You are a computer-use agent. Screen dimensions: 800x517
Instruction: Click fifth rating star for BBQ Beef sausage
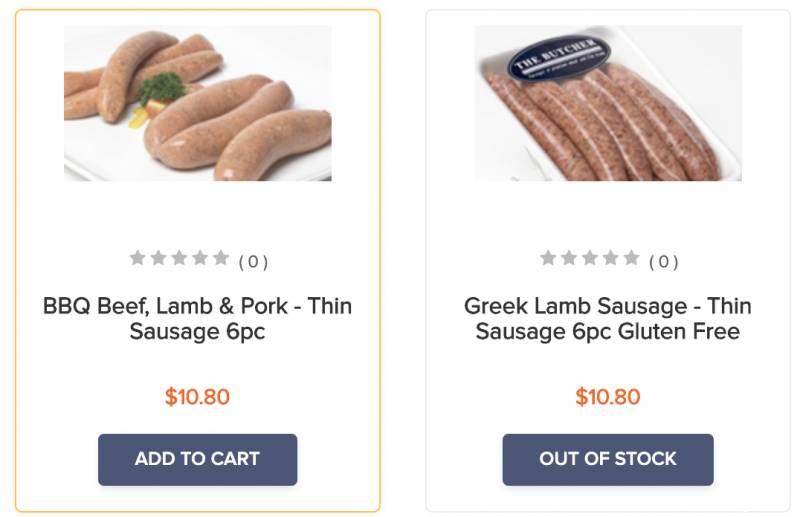pyautogui.click(x=221, y=259)
